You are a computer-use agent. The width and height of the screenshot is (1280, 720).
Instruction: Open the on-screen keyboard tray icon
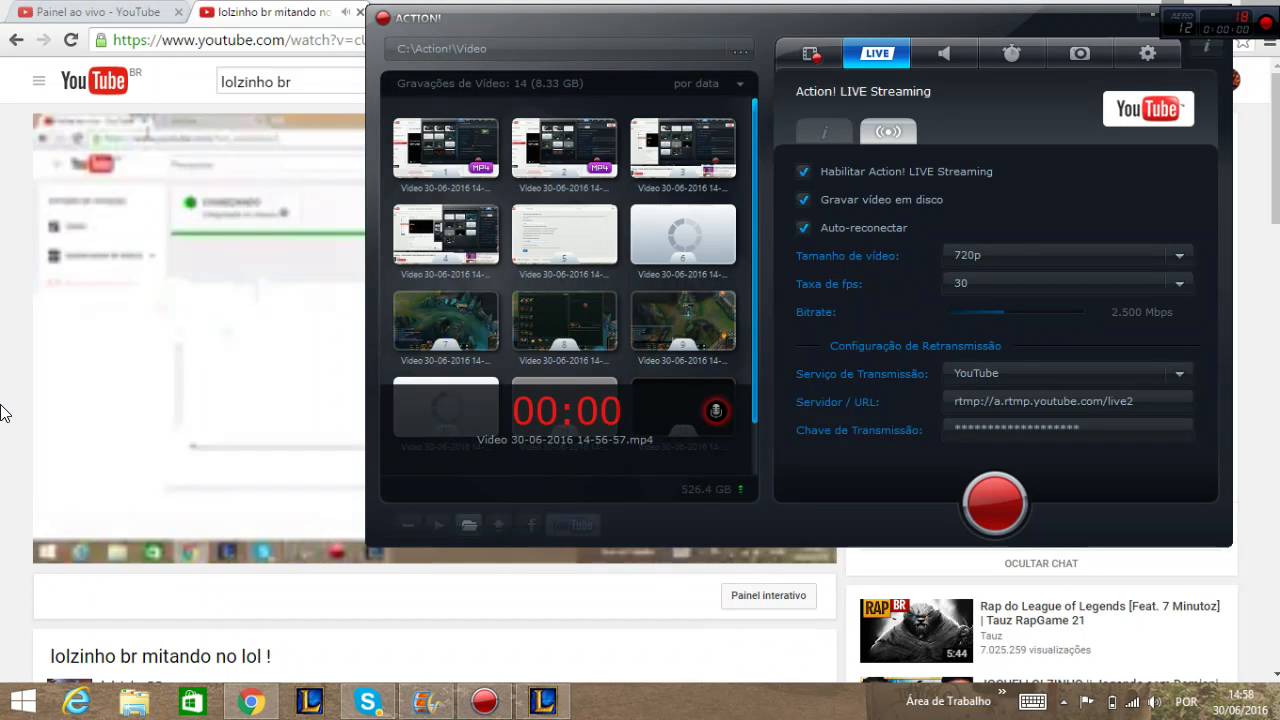pos(1033,701)
